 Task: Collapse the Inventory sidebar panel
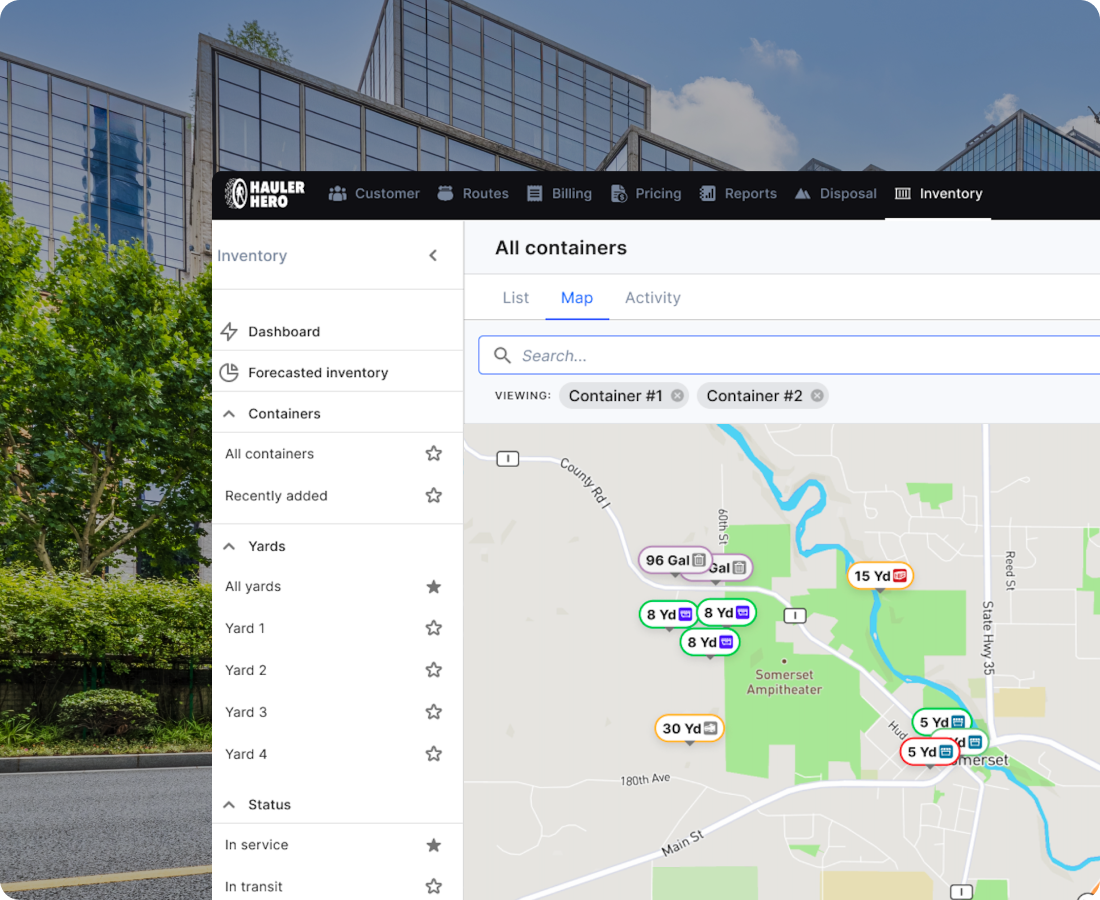click(433, 255)
